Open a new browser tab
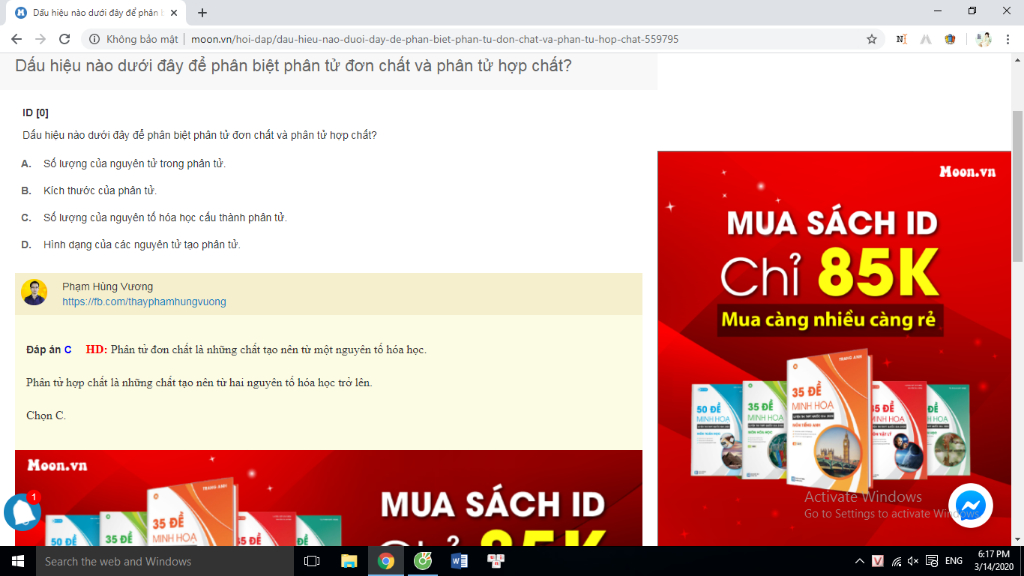Viewport: 1024px width, 576px height. 202,12
